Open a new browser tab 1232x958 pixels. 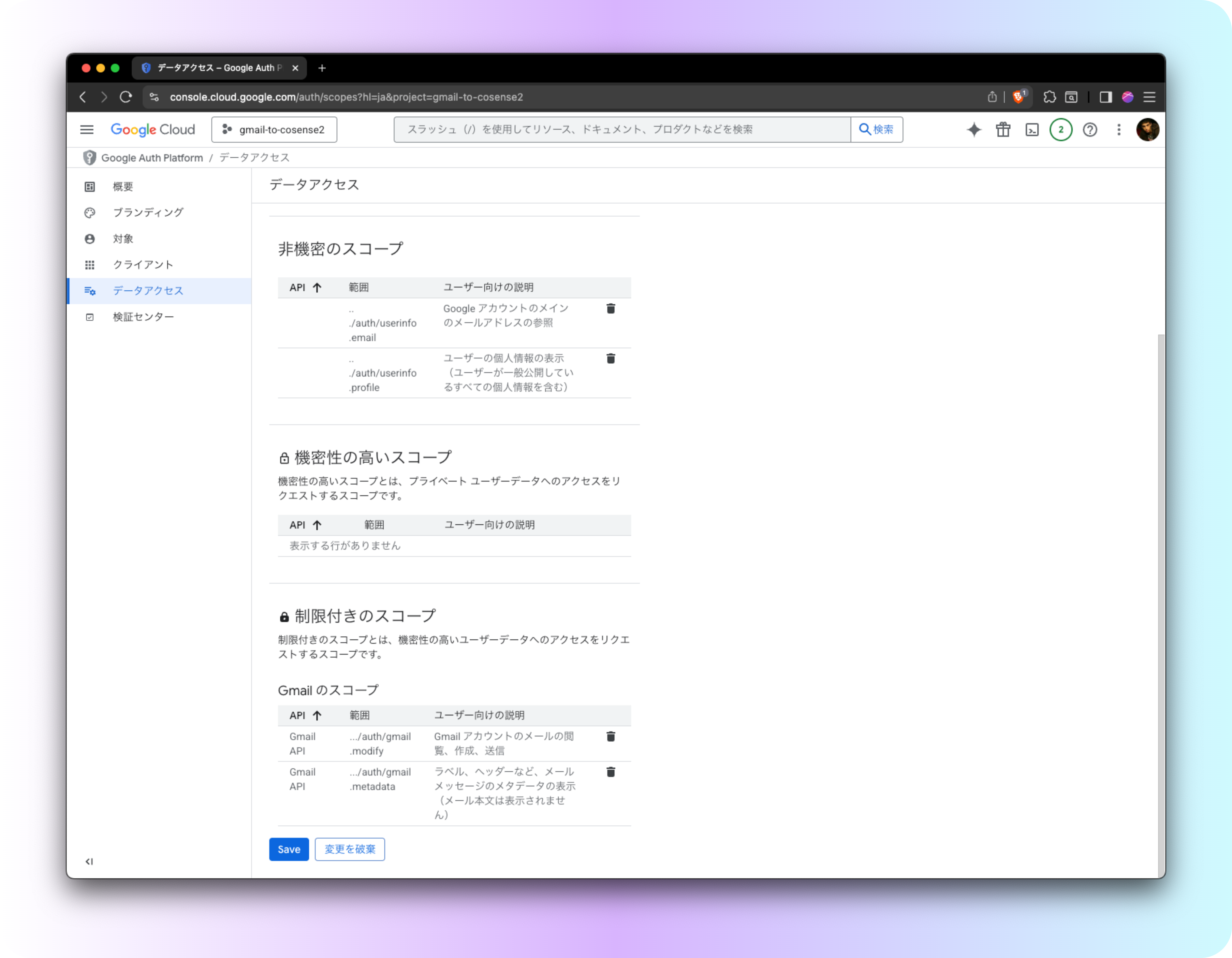tap(322, 68)
